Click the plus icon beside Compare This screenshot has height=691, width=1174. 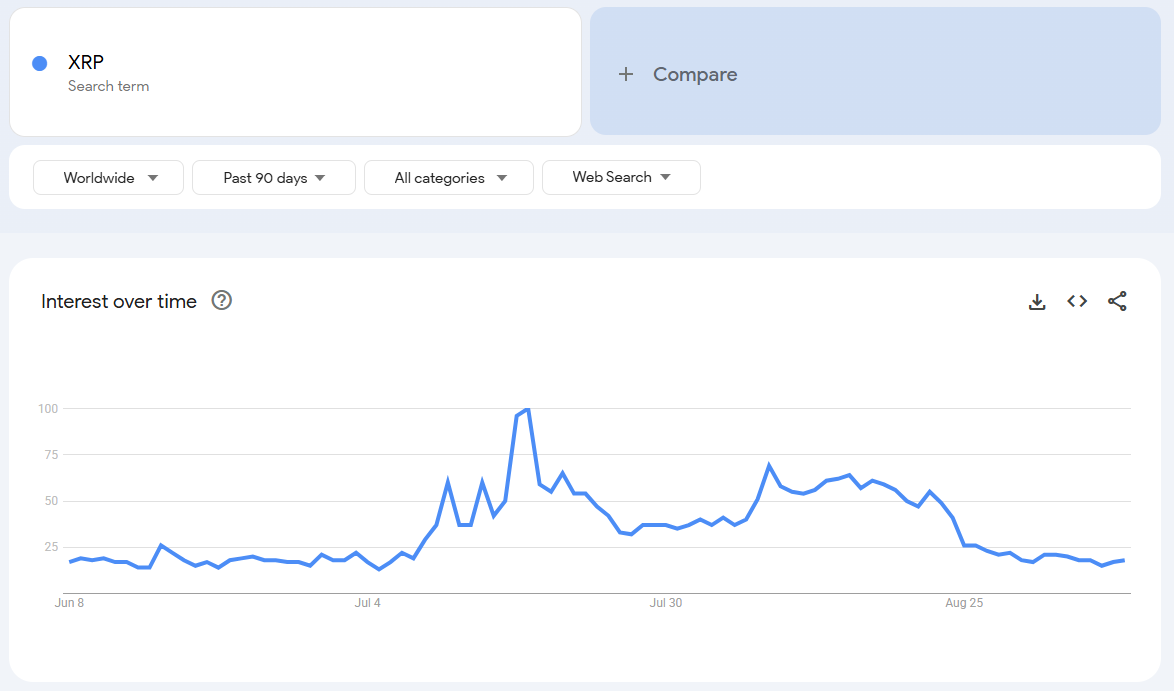(626, 74)
